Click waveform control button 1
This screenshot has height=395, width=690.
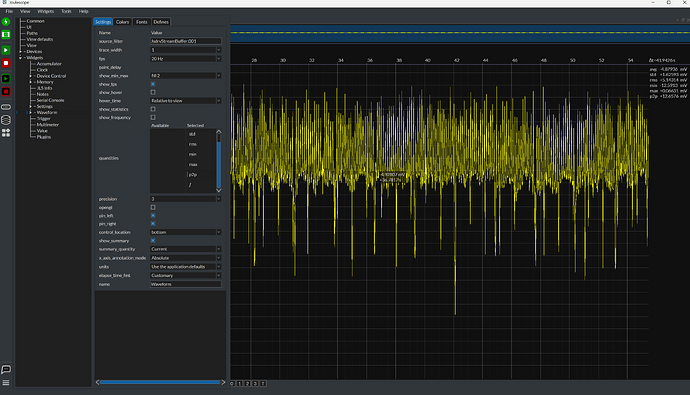(240, 384)
